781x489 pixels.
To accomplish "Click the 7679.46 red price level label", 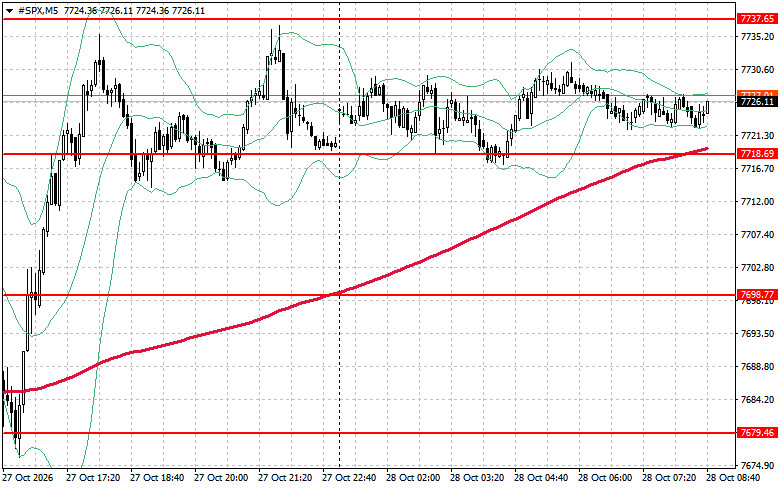I will tap(758, 433).
